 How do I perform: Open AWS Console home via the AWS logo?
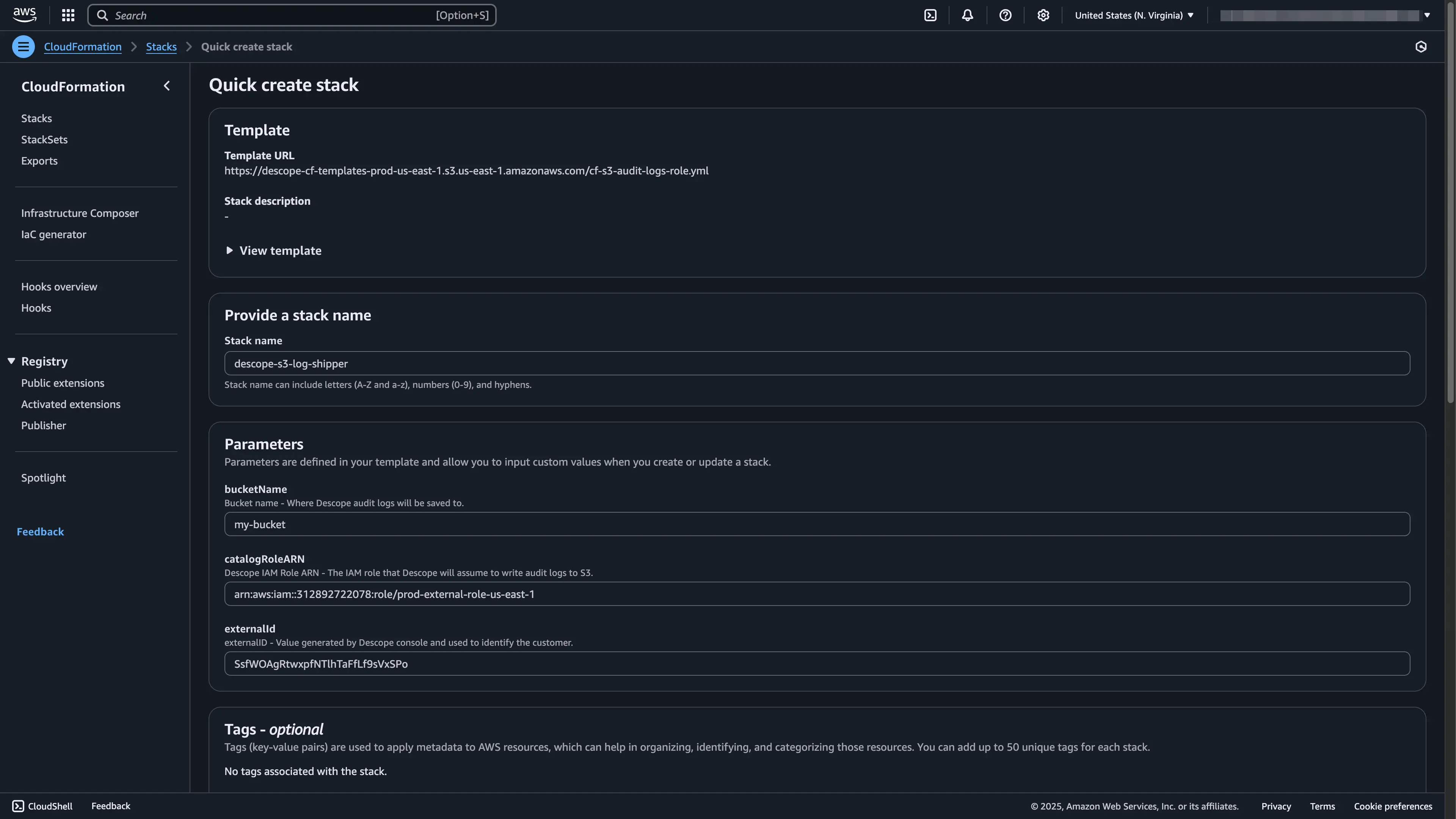click(24, 15)
